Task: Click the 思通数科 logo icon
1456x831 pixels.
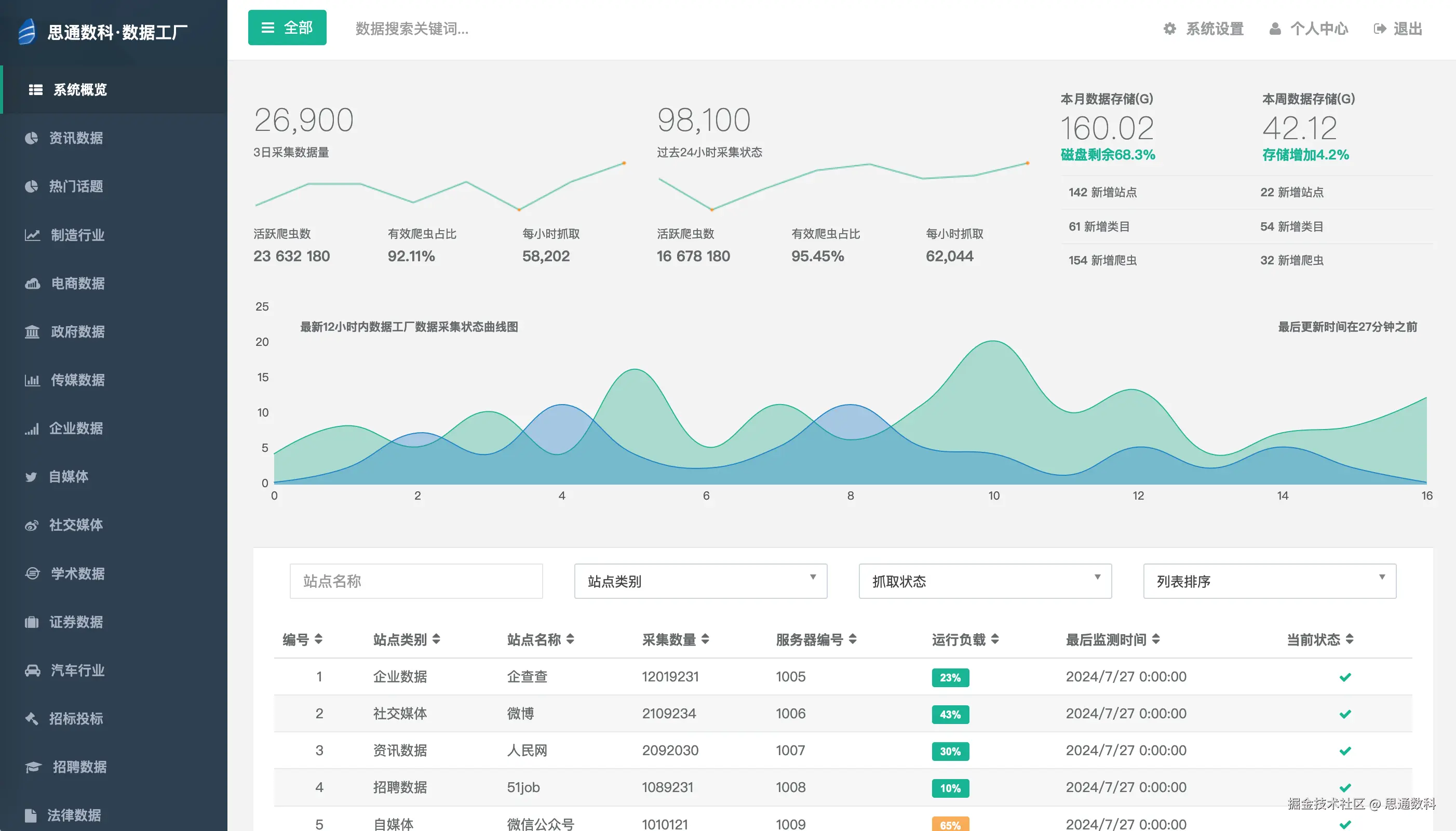Action: pos(27,31)
